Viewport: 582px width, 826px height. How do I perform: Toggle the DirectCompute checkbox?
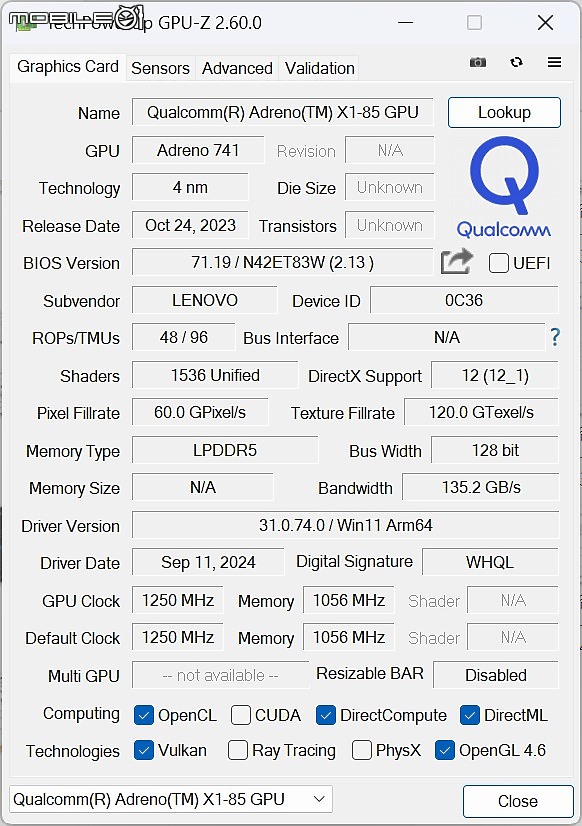[x=325, y=715]
